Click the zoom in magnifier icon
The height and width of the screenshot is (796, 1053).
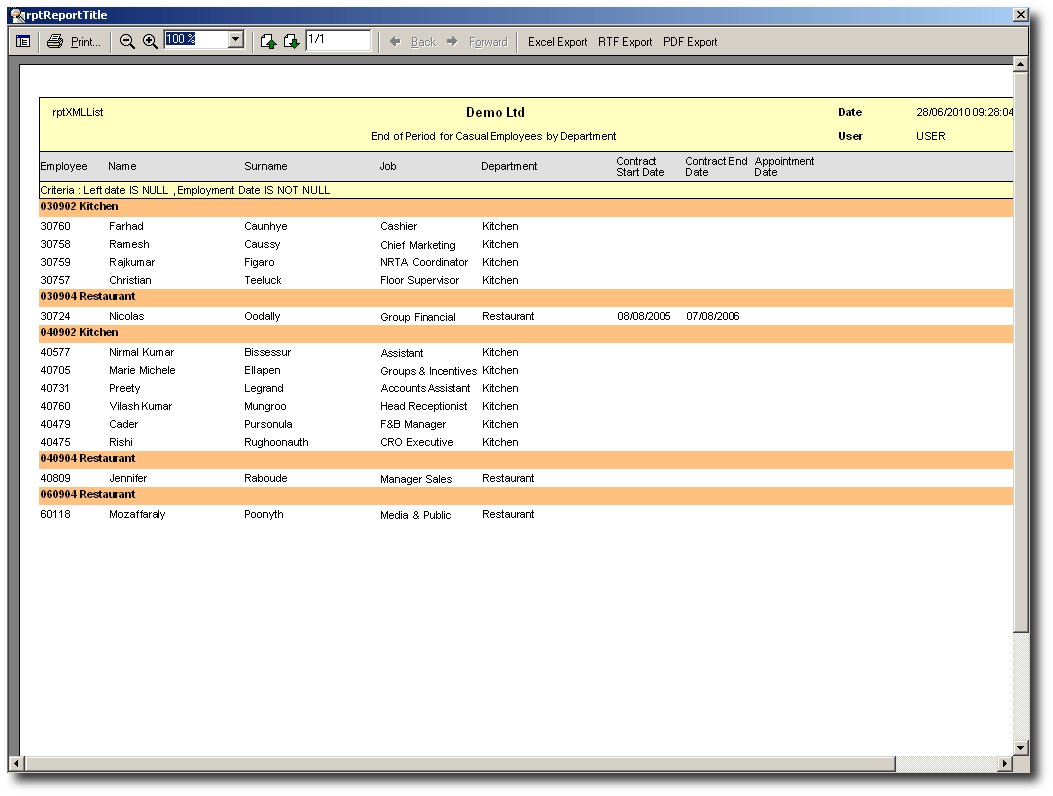(150, 42)
